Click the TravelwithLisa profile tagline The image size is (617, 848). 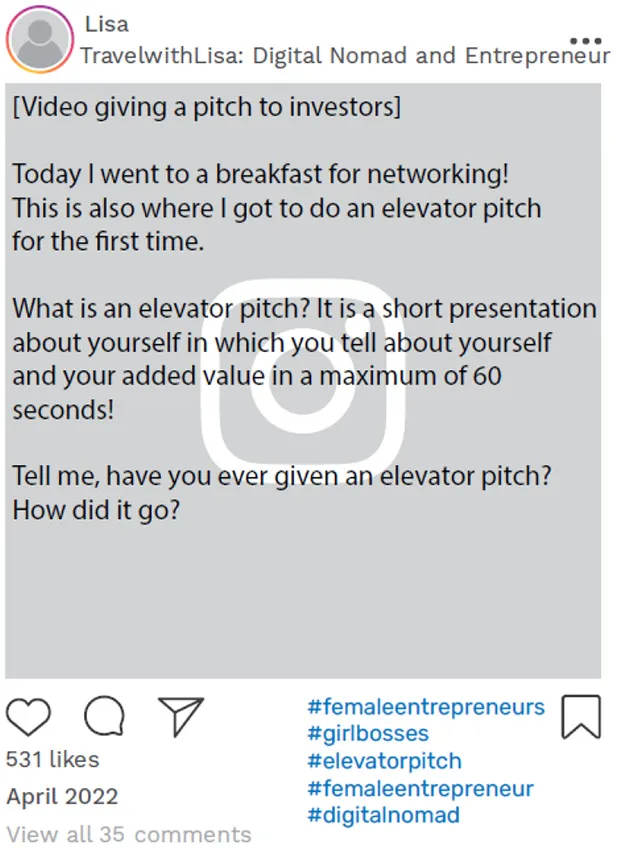click(345, 56)
